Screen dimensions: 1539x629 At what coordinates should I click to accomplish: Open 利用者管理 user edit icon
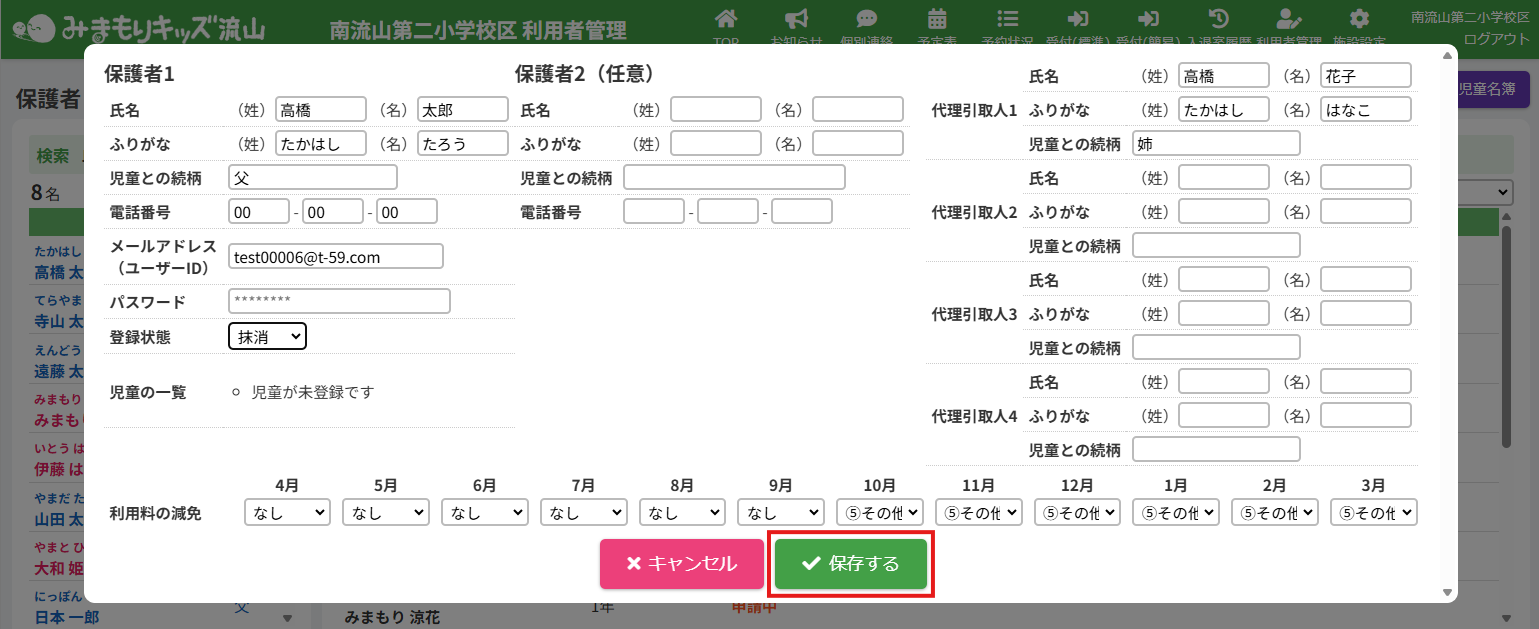coord(1289,20)
